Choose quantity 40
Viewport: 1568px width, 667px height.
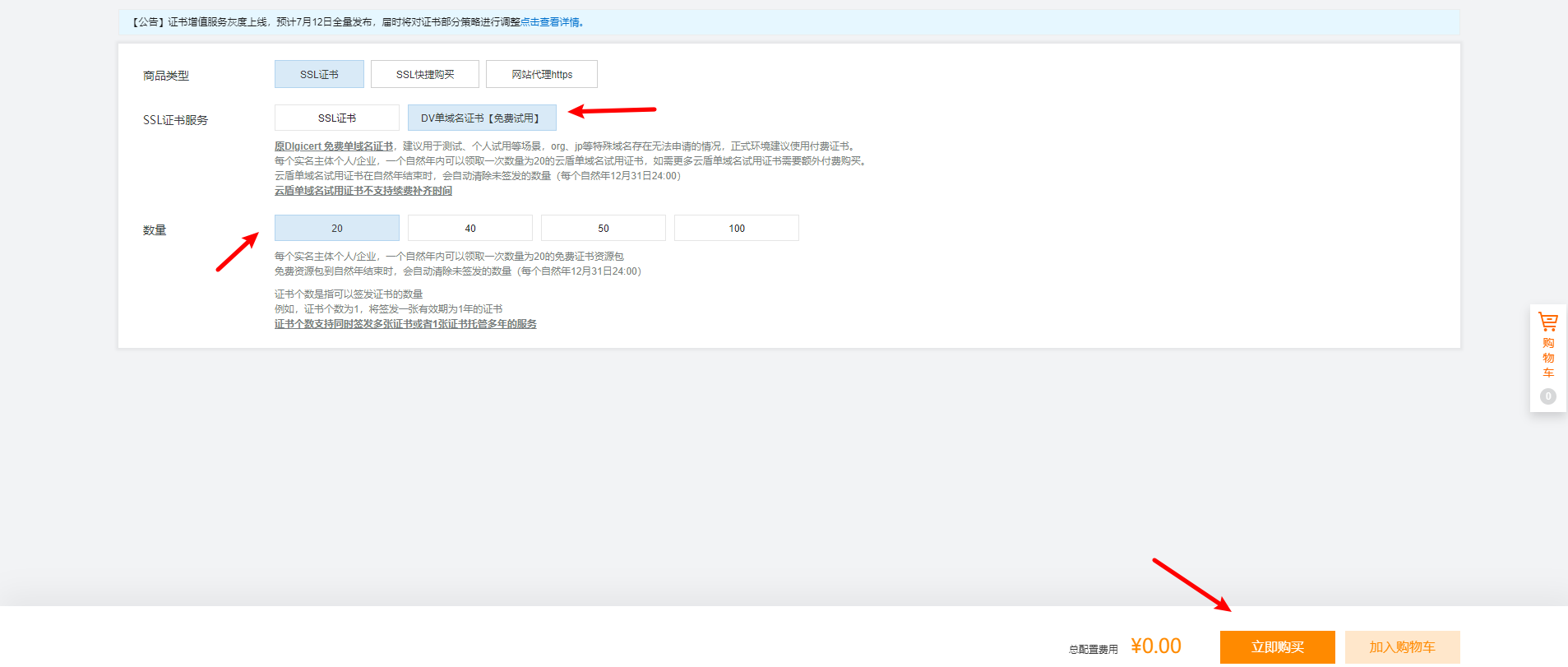tap(469, 228)
